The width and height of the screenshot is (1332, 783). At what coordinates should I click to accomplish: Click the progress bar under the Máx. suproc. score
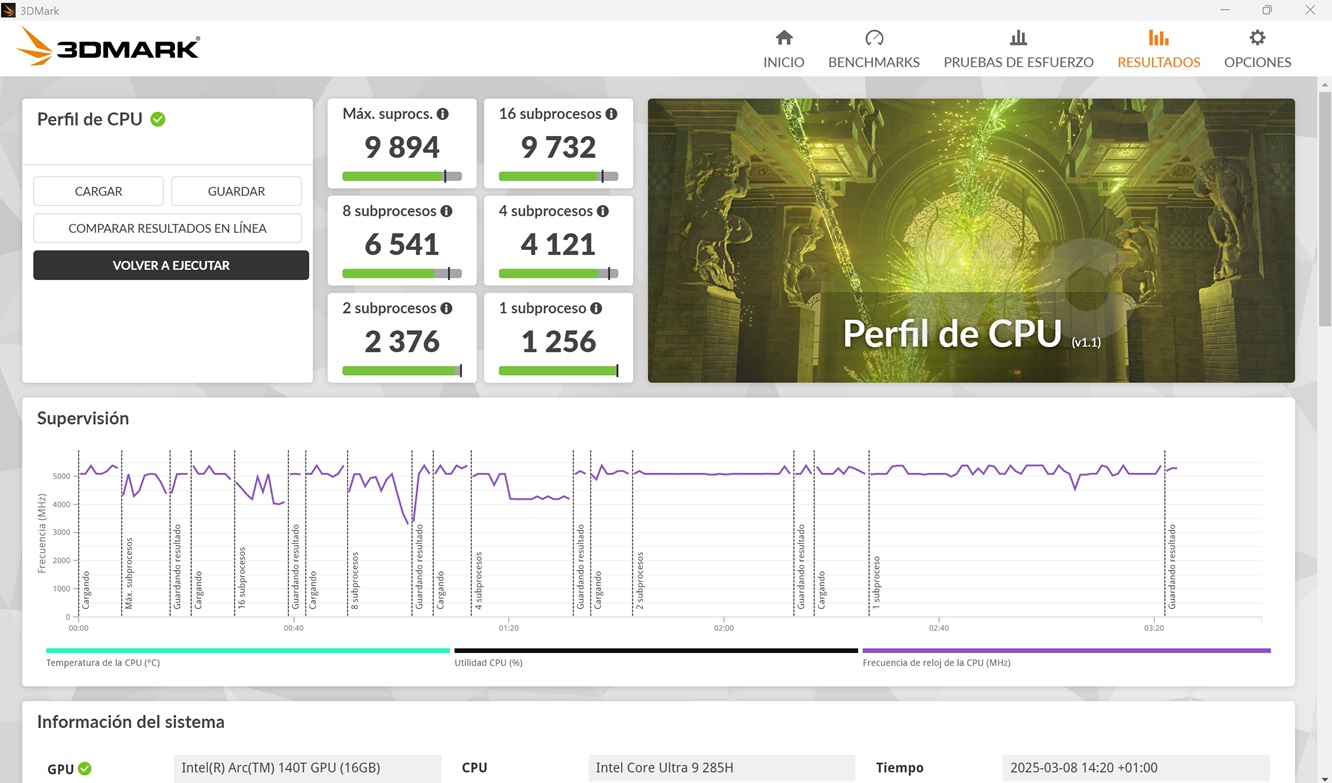click(x=401, y=175)
